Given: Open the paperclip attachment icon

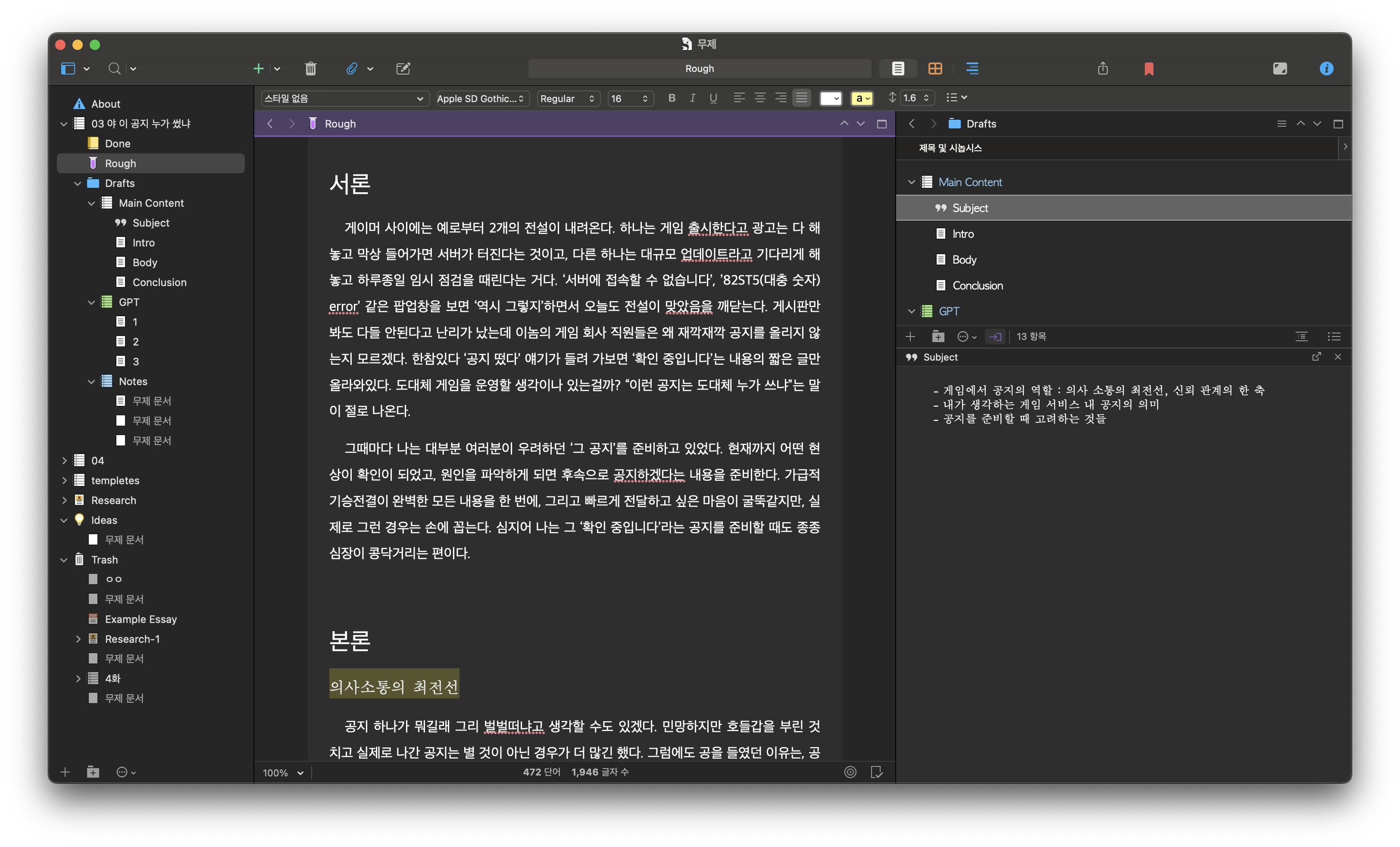Looking at the screenshot, I should coord(352,69).
